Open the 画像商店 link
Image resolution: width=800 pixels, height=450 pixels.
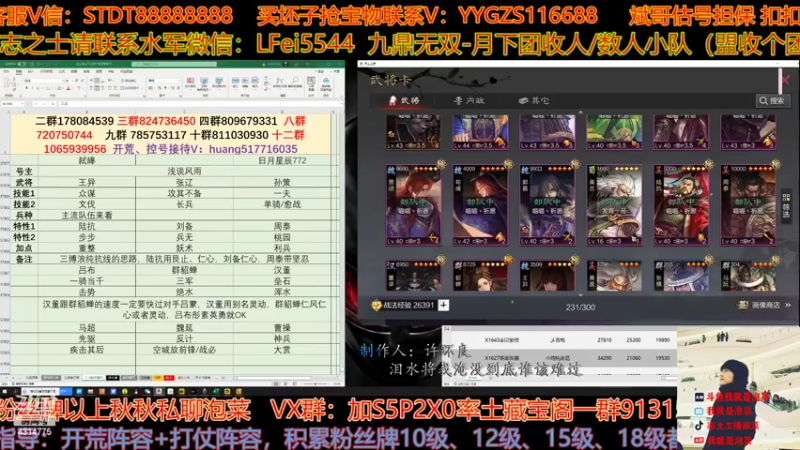coord(764,305)
